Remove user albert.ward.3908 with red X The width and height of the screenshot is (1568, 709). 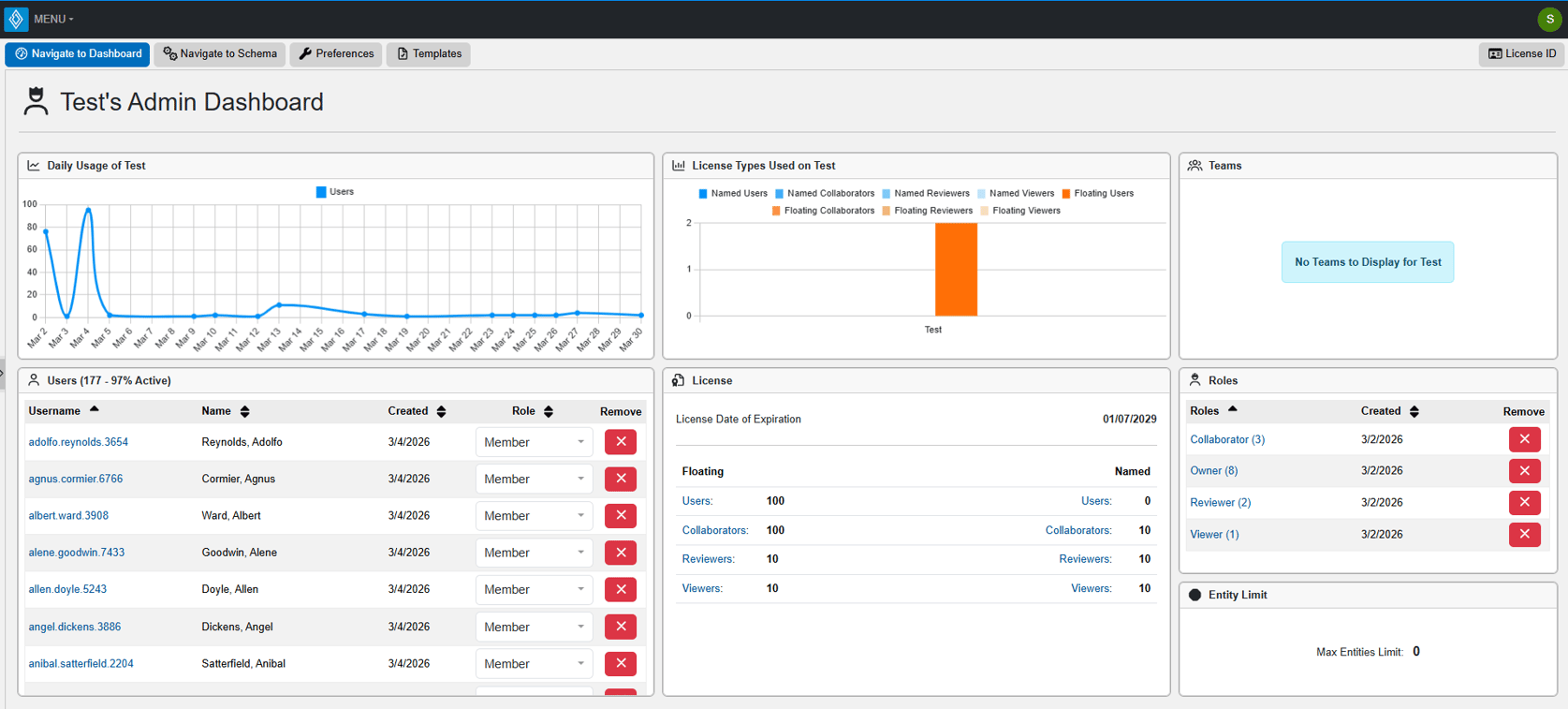(621, 516)
